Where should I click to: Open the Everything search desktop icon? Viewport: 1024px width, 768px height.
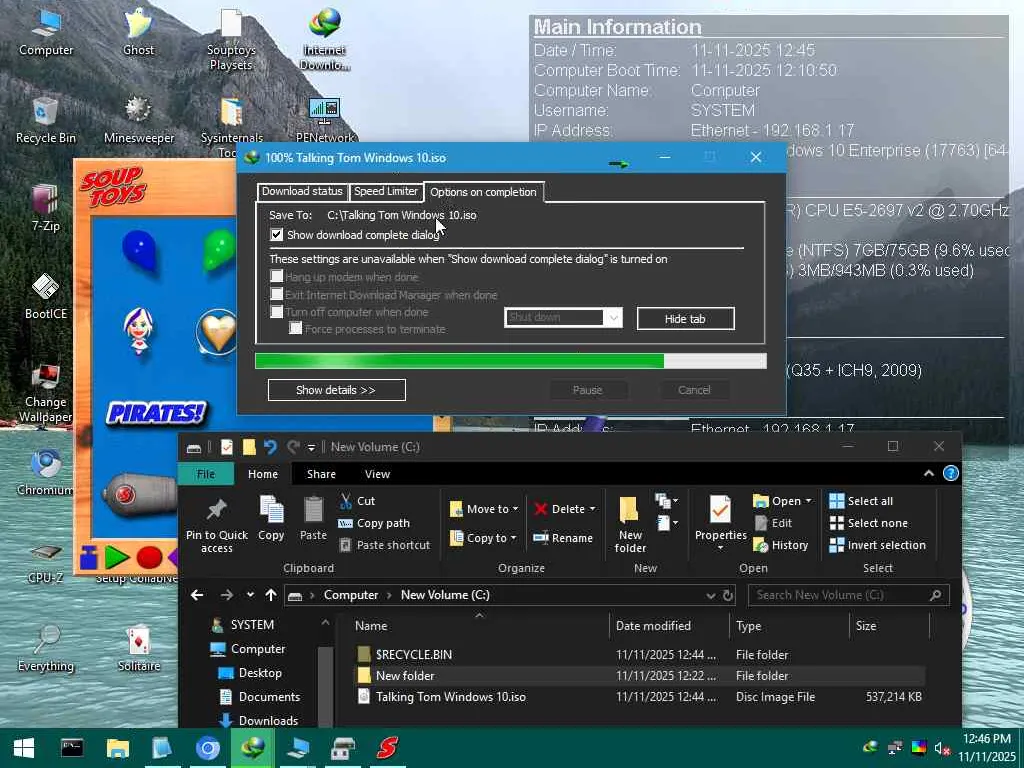[46, 648]
